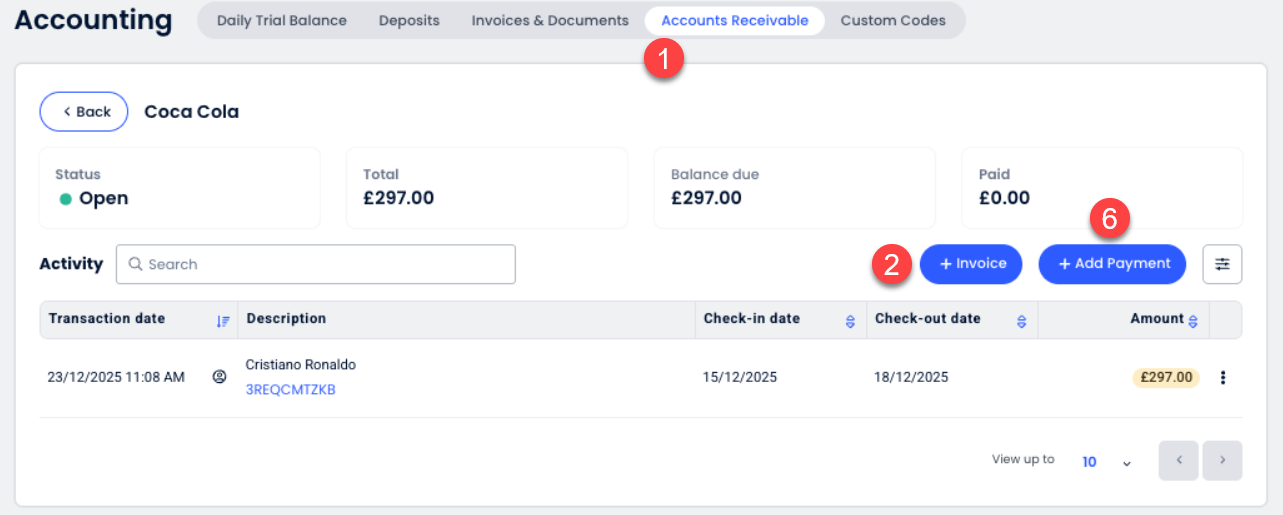
Task: Focus the Activity search field
Action: (x=316, y=264)
